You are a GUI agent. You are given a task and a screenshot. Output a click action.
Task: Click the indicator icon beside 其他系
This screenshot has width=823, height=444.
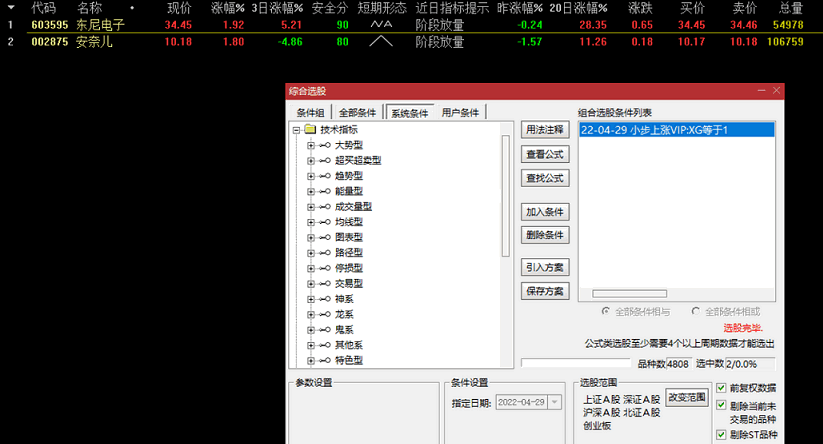(x=325, y=345)
